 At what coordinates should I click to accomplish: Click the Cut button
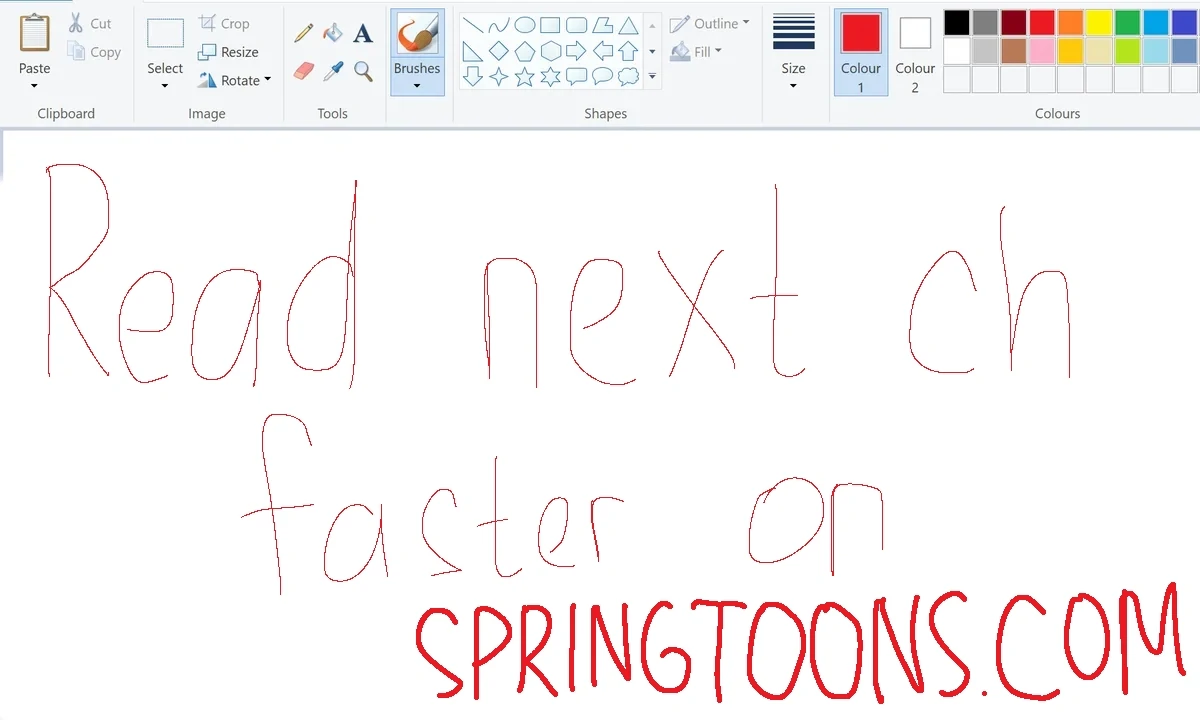(90, 23)
